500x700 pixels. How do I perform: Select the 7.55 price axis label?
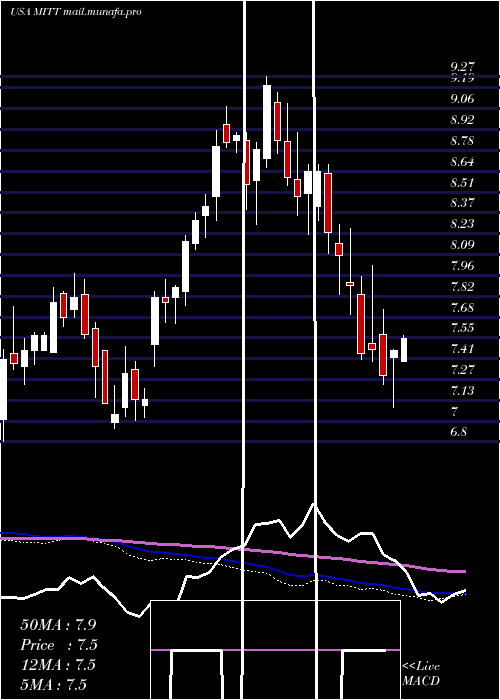pos(463,328)
